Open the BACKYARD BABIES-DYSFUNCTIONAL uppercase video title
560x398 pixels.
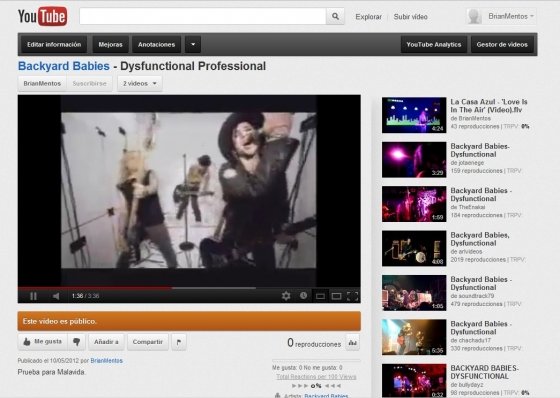(484, 372)
